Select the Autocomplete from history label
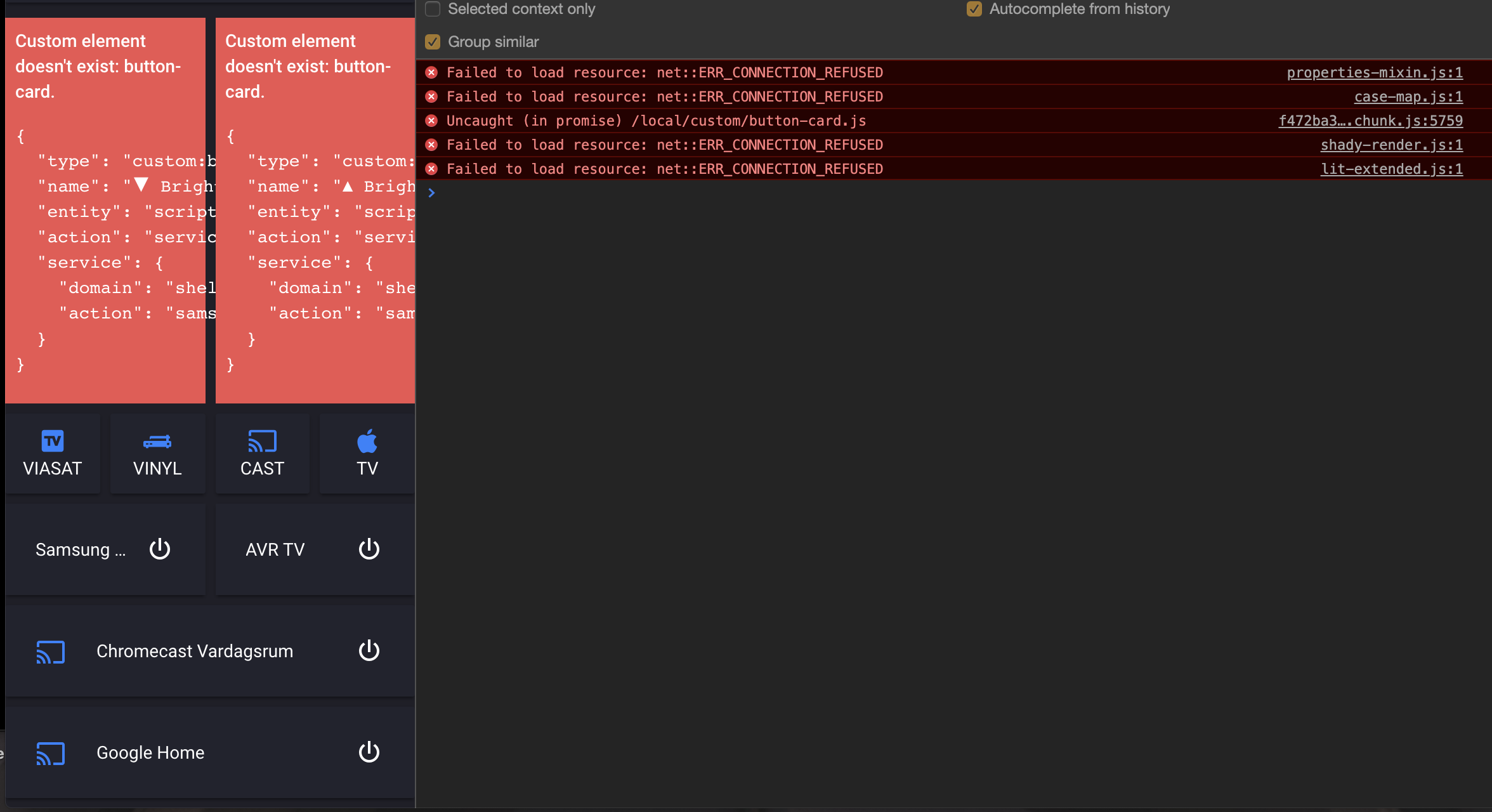This screenshot has width=1492, height=812. pos(1080,9)
